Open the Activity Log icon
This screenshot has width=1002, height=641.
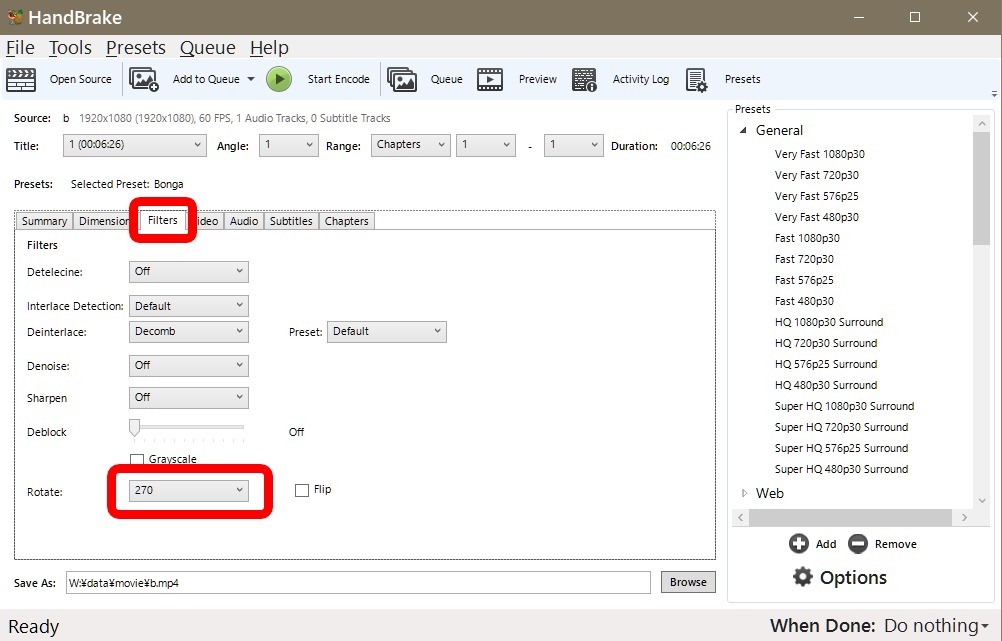pos(585,80)
